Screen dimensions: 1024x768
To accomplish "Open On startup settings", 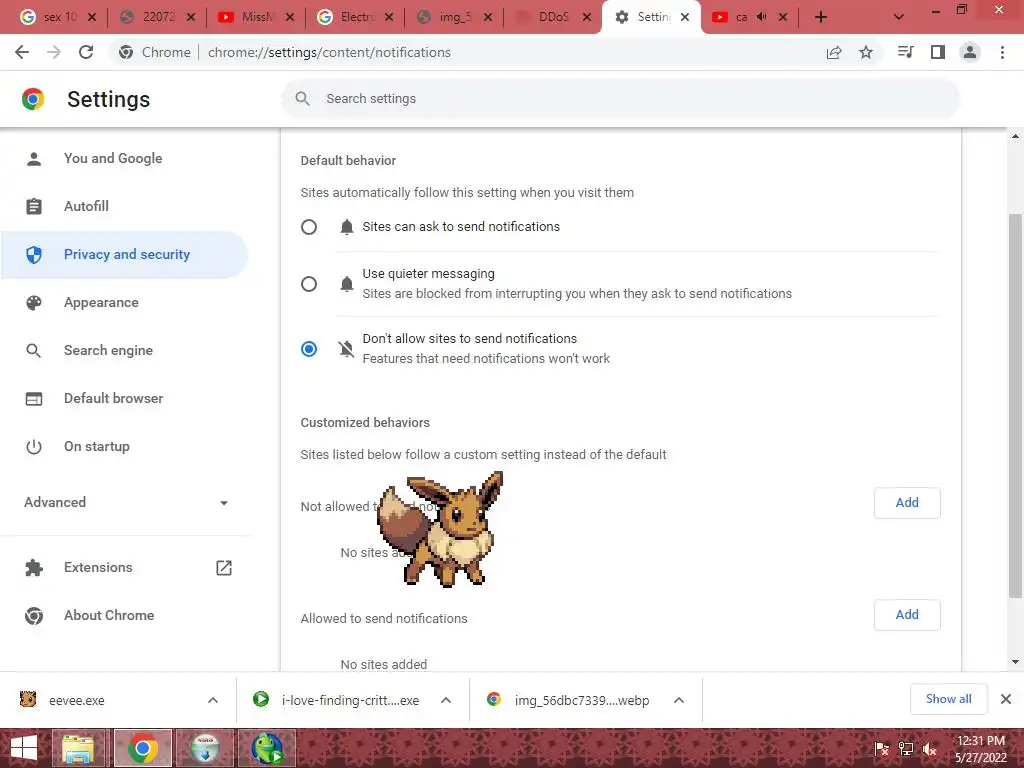I will point(96,447).
